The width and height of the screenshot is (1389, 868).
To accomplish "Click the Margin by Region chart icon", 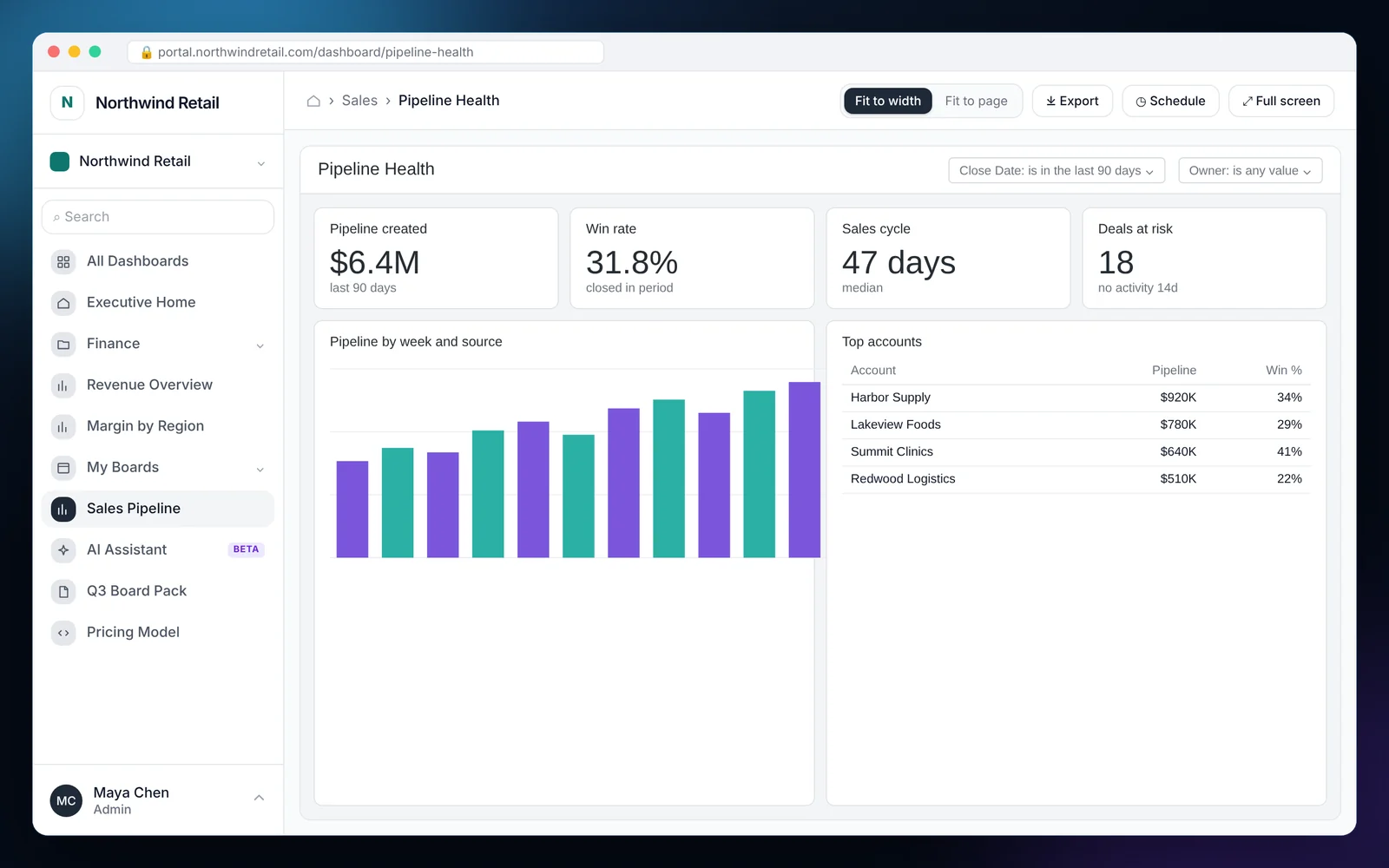I will coord(63,426).
